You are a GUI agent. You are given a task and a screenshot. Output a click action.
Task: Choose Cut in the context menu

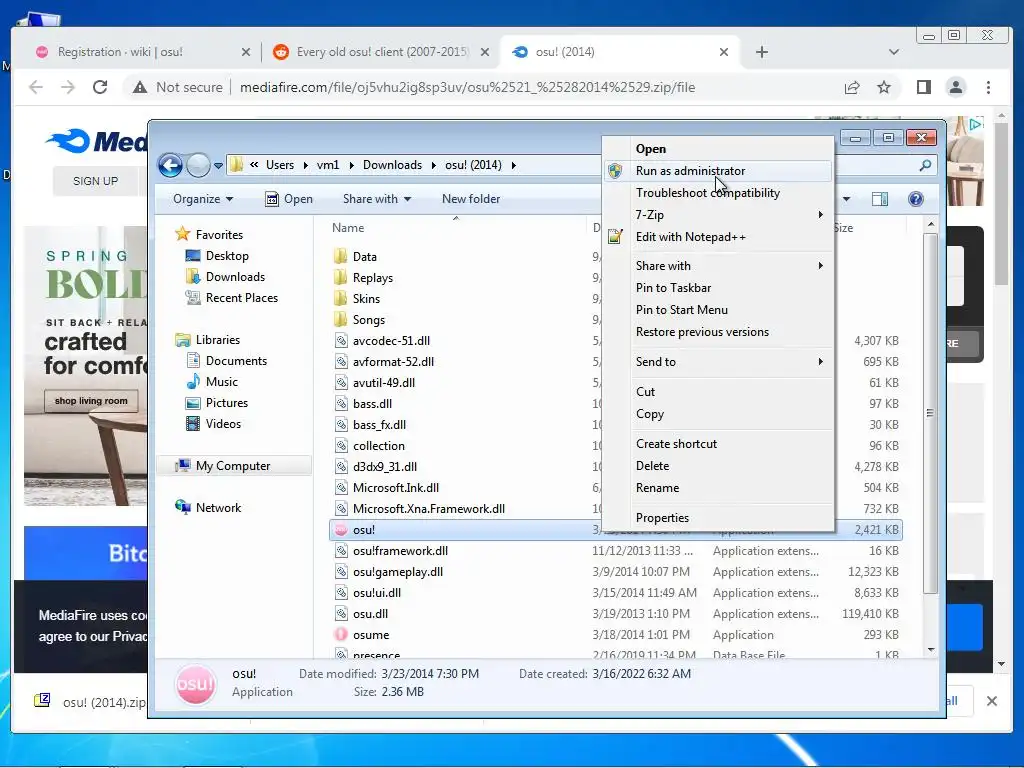tap(645, 392)
